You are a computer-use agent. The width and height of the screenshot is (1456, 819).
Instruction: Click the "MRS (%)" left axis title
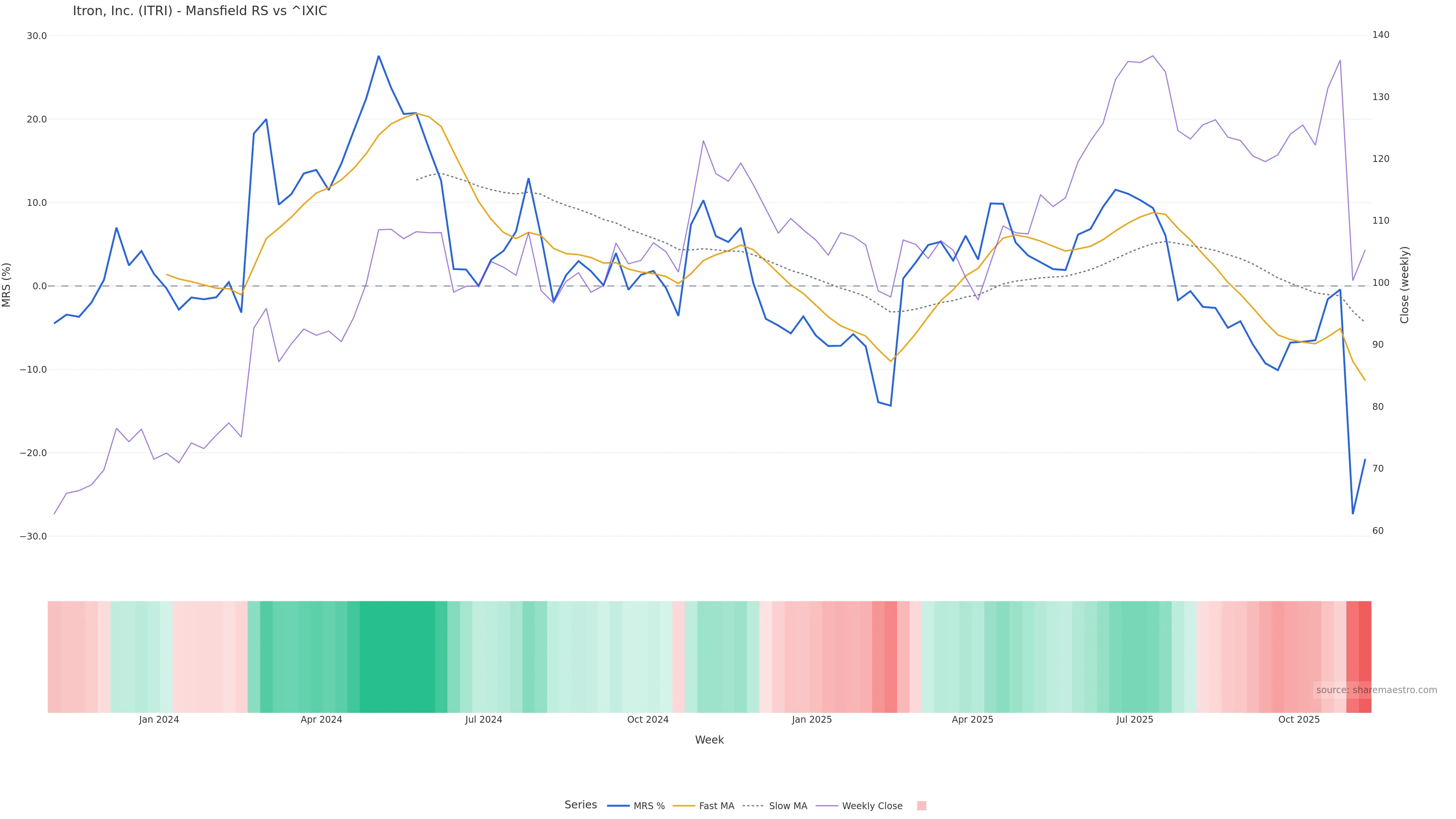click(7, 285)
